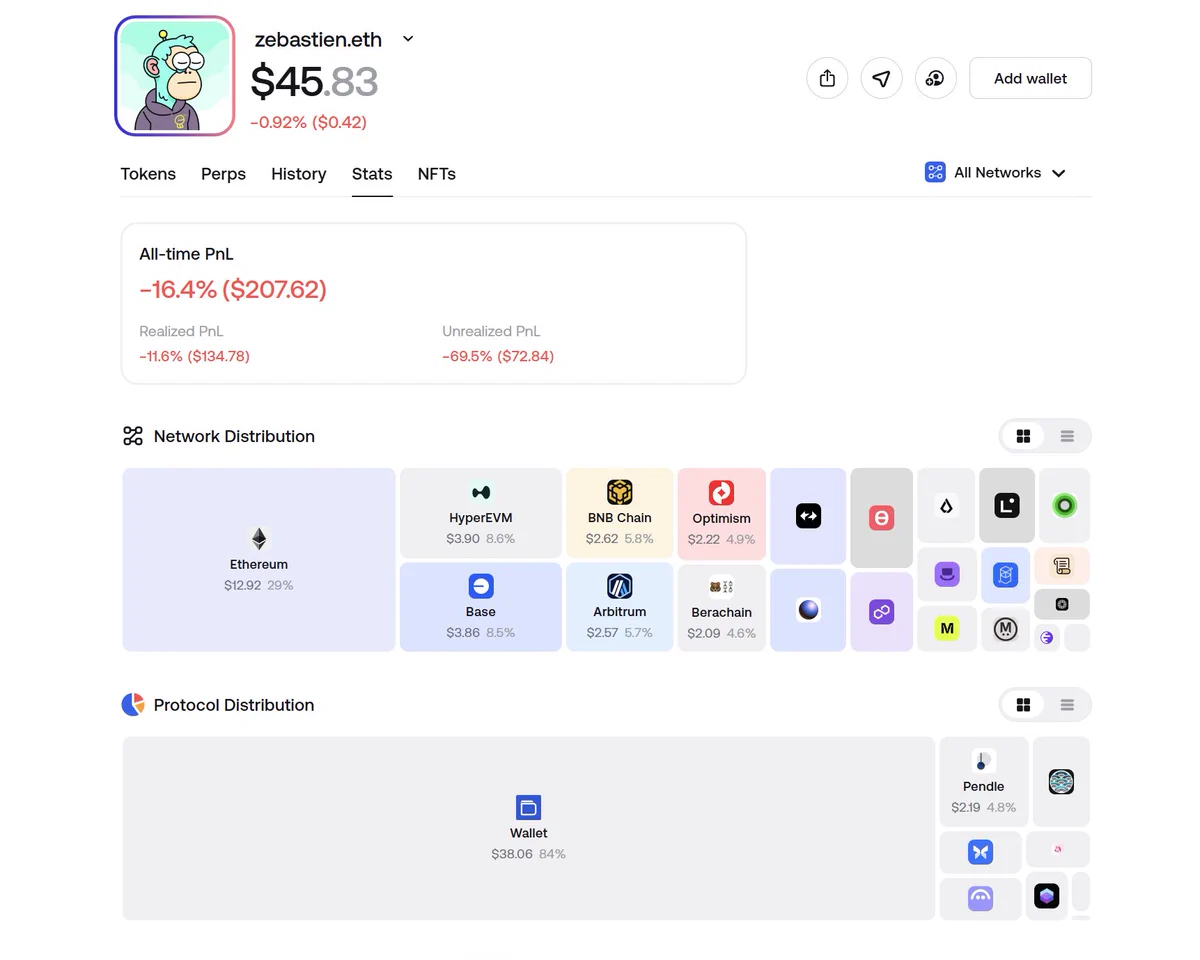Select the Berachain network tile
This screenshot has width=1200, height=960.
click(722, 608)
